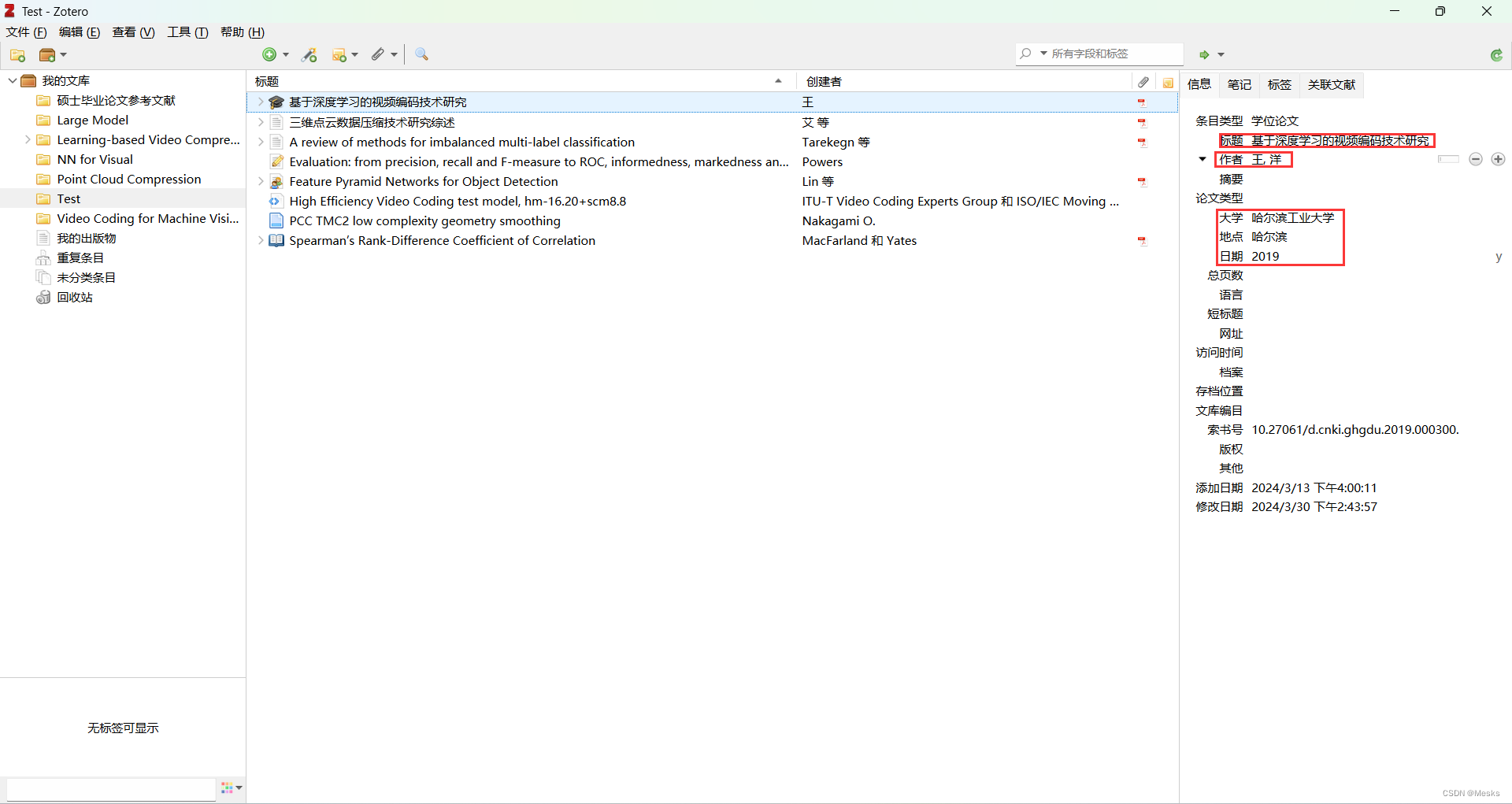Sort by the 标题 column header
This screenshot has width=1512, height=804.
[x=520, y=82]
